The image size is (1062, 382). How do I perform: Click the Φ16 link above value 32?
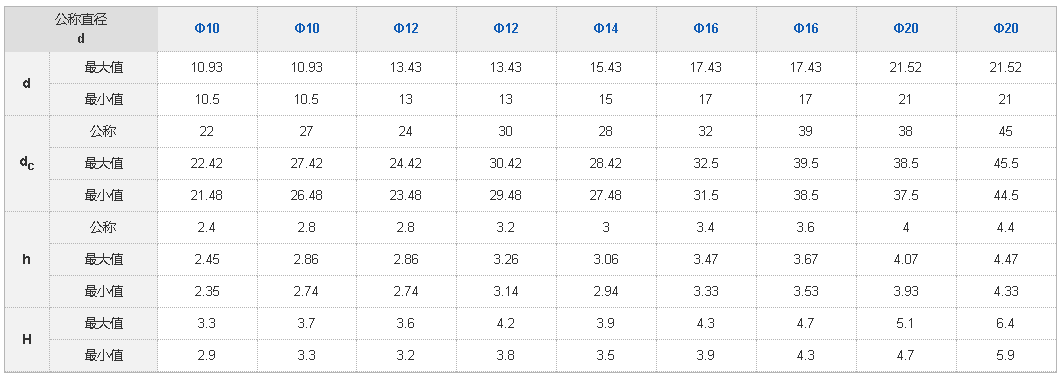click(705, 28)
